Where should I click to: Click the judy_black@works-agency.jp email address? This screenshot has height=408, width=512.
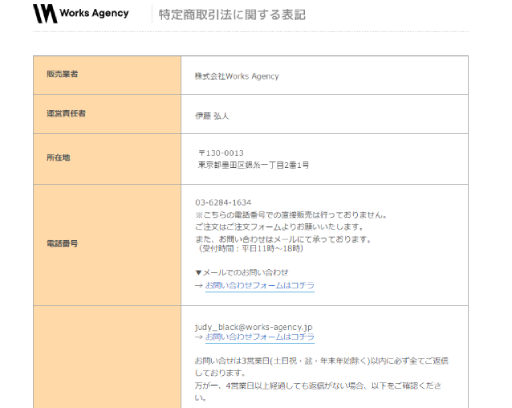click(x=254, y=327)
